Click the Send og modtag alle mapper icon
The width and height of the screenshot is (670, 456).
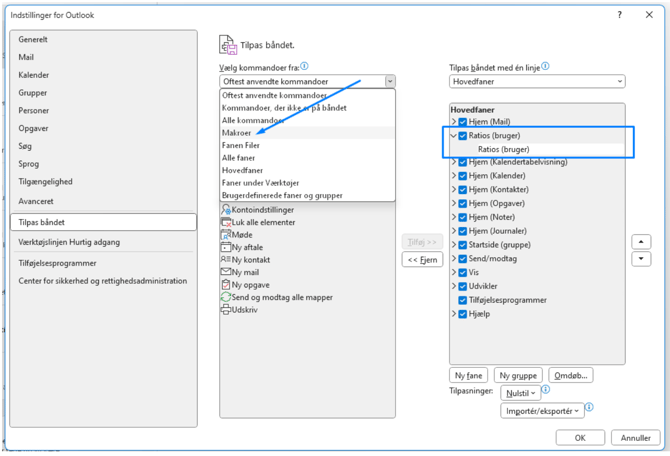point(226,297)
